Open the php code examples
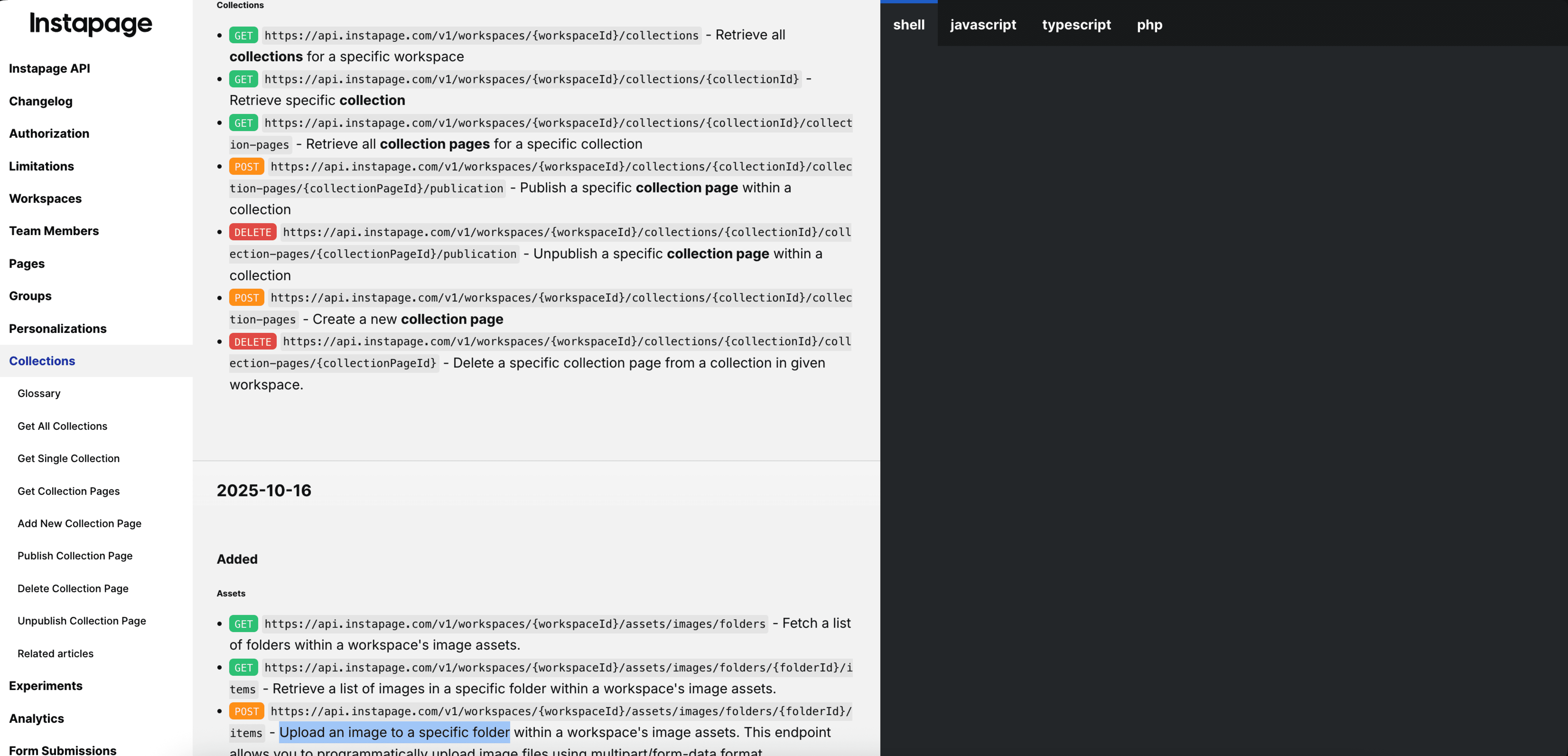This screenshot has width=1568, height=756. pos(1149,24)
